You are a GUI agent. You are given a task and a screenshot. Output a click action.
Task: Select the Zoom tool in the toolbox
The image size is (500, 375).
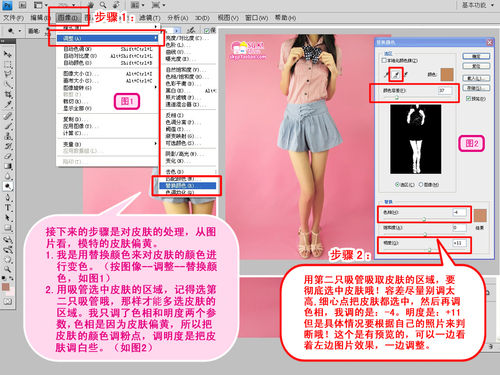pos(7,269)
